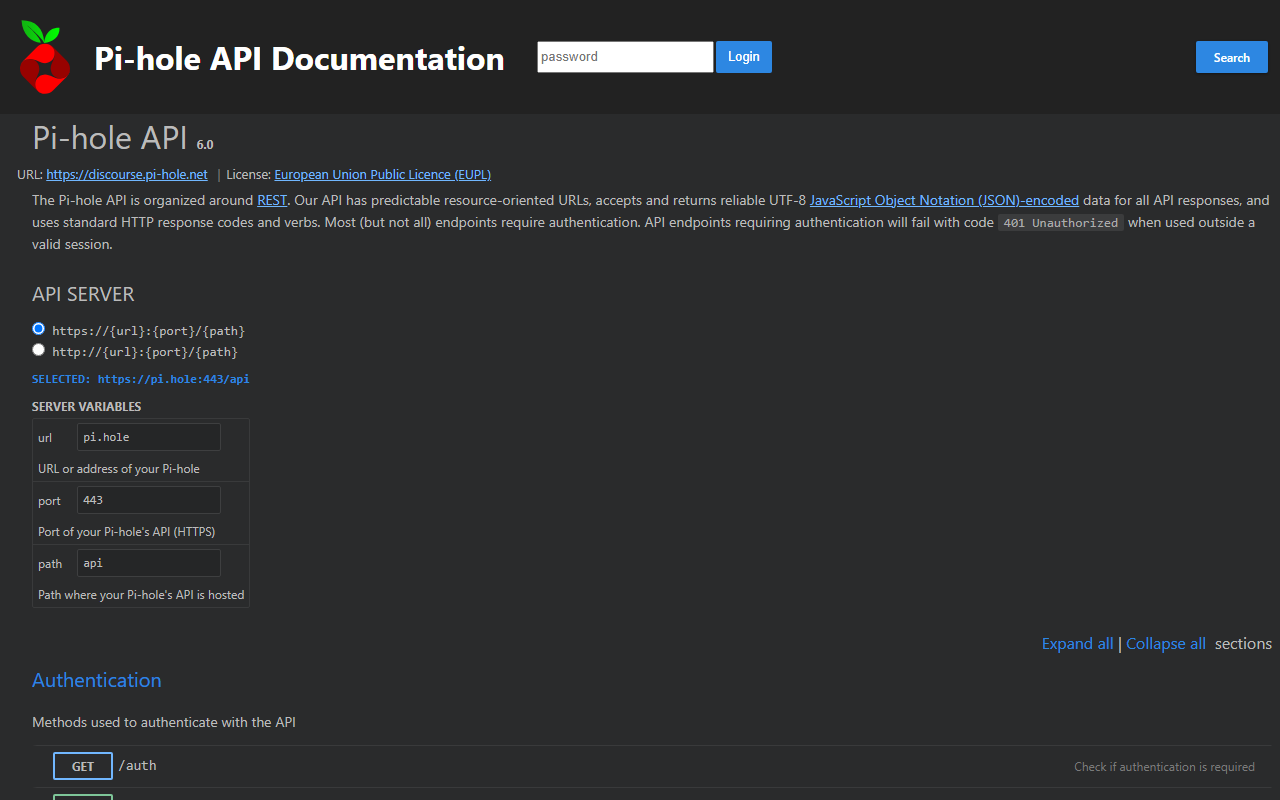Follow the REST hyperlink
Screen dimensions: 1280x800
click(272, 200)
